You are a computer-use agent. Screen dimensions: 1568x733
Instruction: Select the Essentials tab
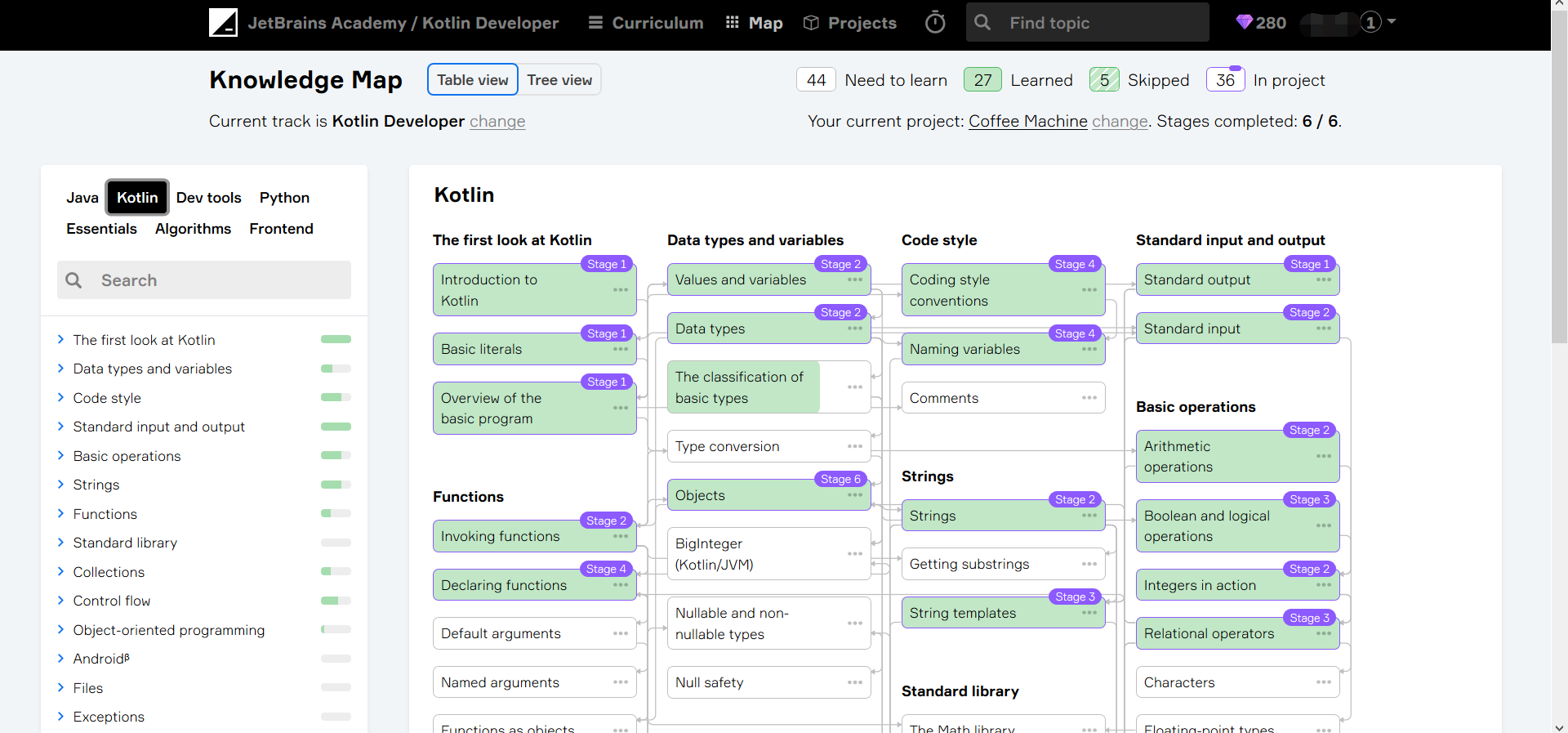pos(101,229)
